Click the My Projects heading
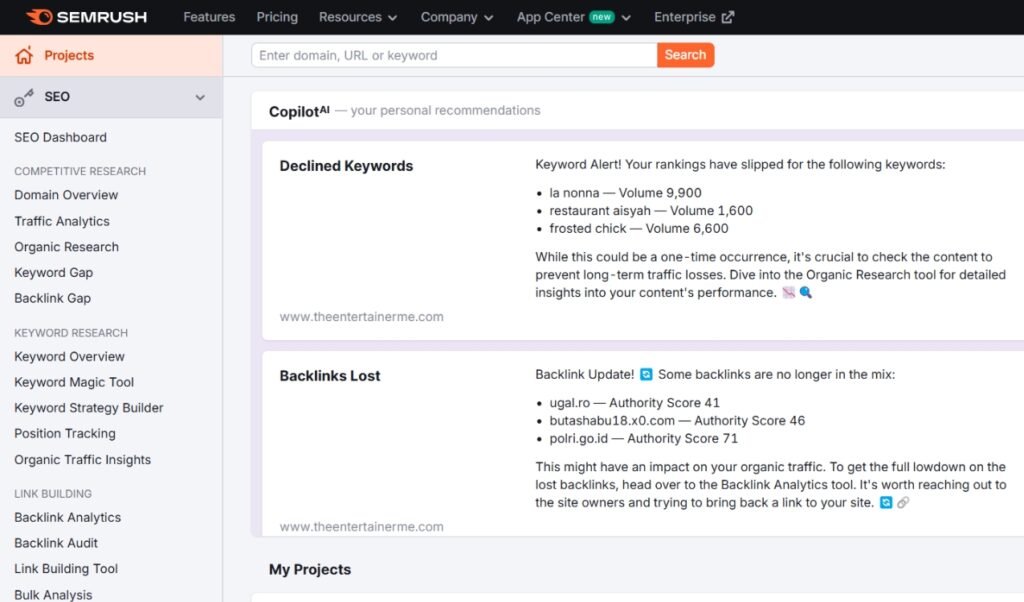This screenshot has width=1024, height=602. 310,569
